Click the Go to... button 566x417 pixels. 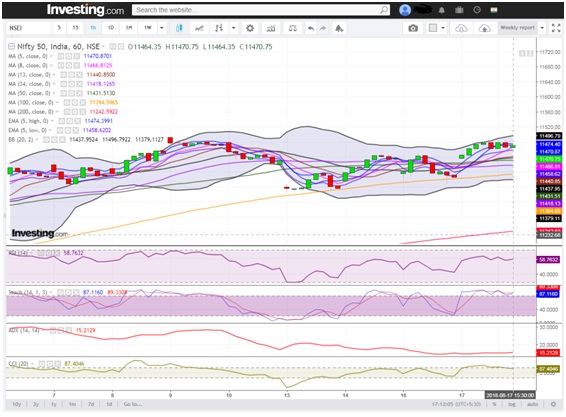point(133,404)
